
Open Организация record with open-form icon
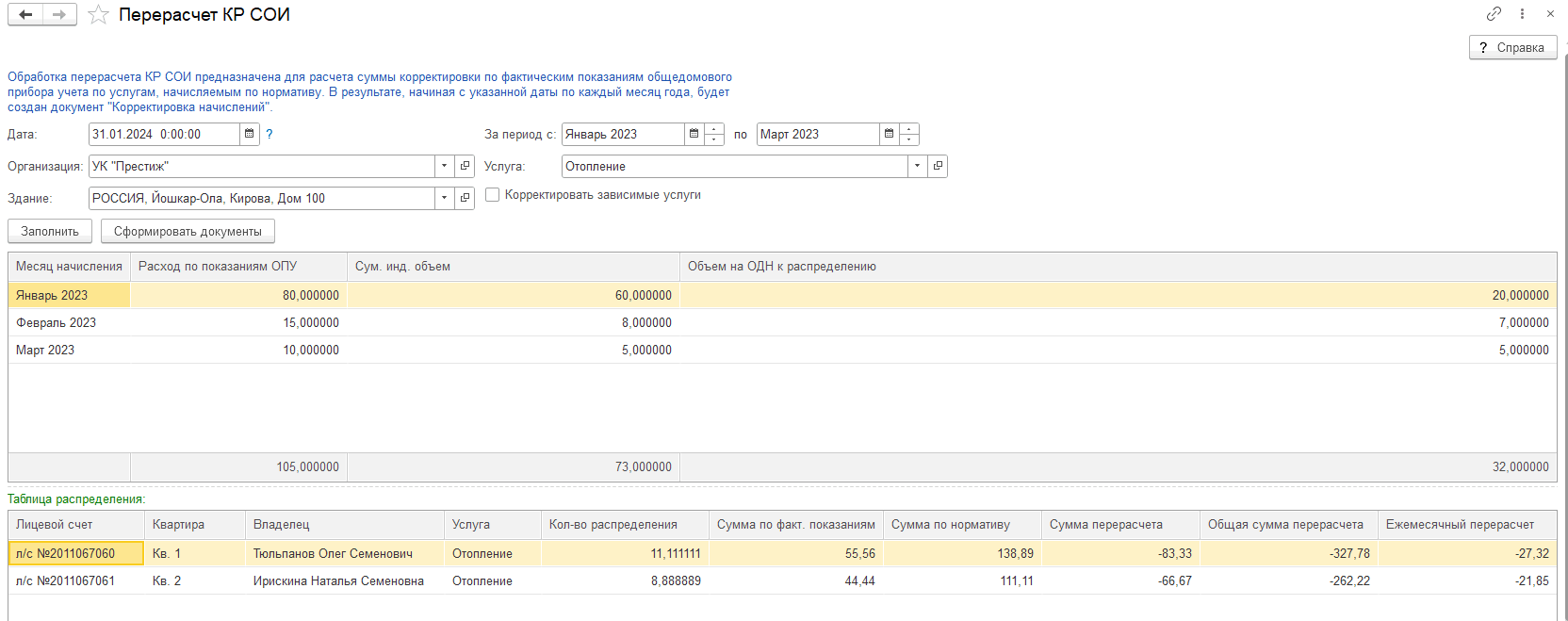(x=465, y=166)
